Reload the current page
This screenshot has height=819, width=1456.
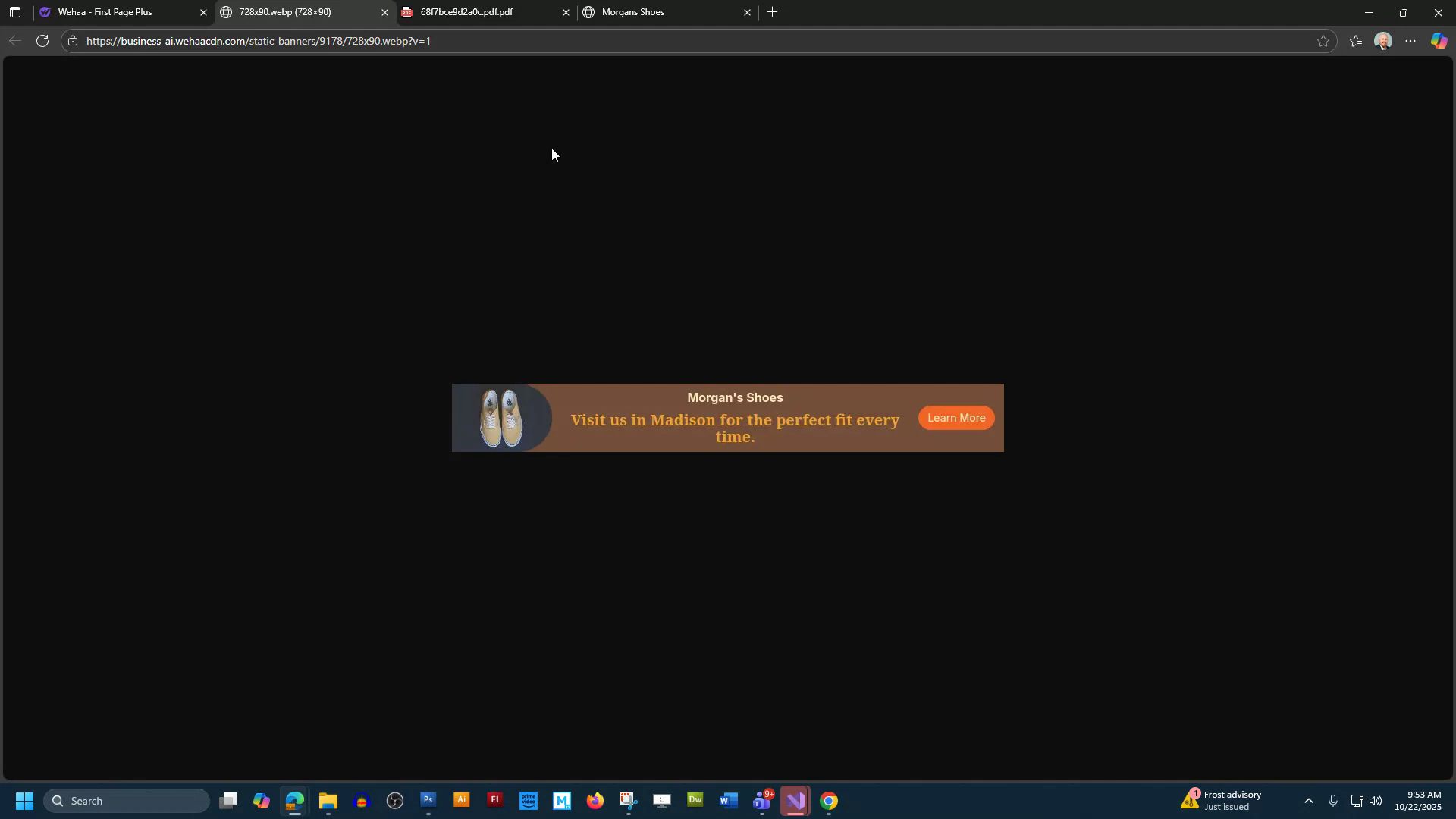click(42, 41)
